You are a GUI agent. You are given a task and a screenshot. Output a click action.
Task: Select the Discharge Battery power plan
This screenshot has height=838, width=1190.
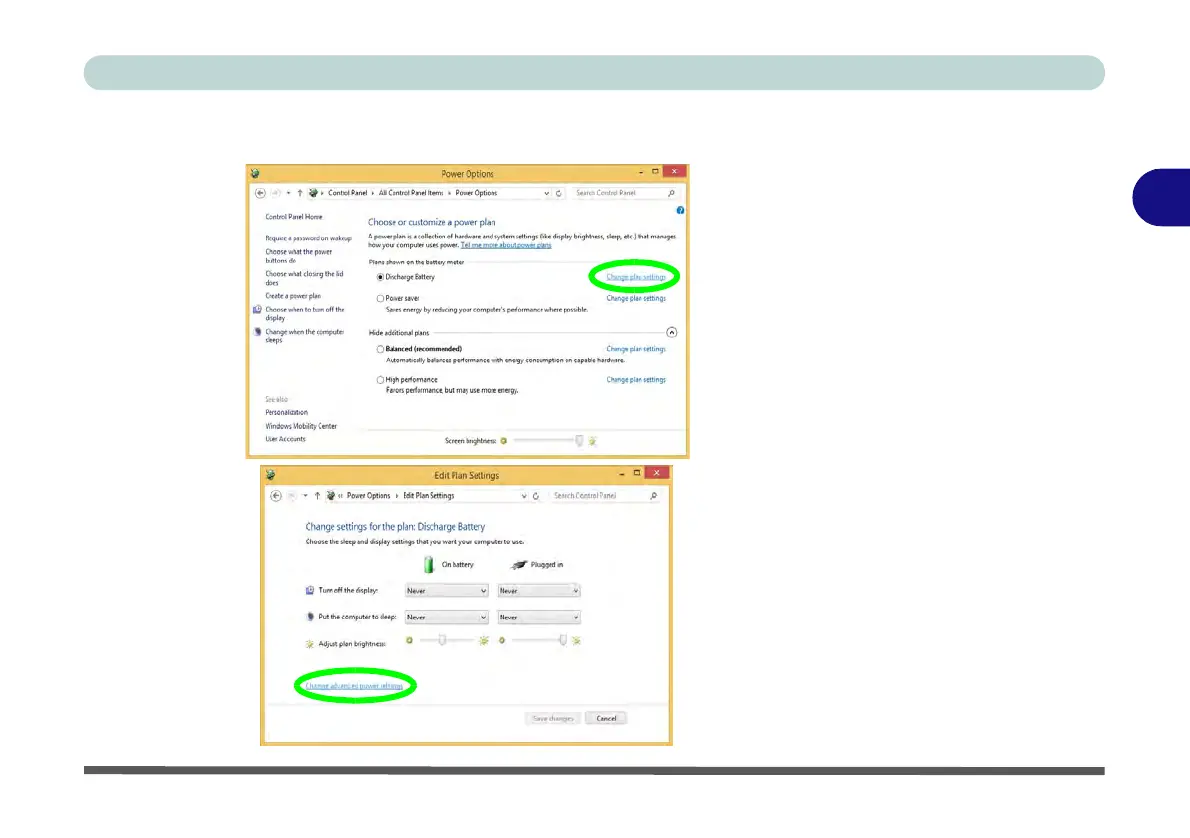coord(380,277)
